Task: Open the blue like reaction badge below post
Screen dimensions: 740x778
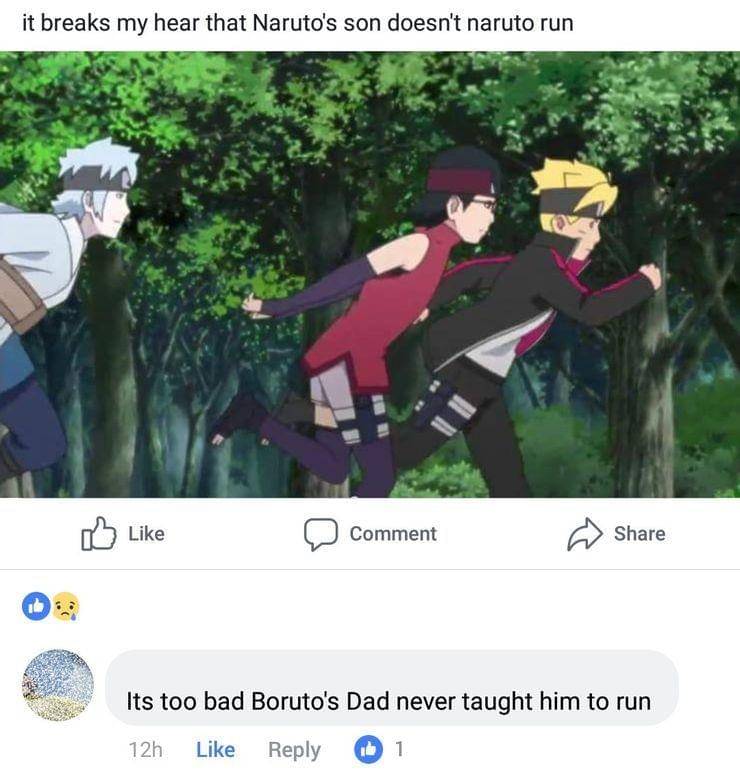Action: [x=36, y=606]
